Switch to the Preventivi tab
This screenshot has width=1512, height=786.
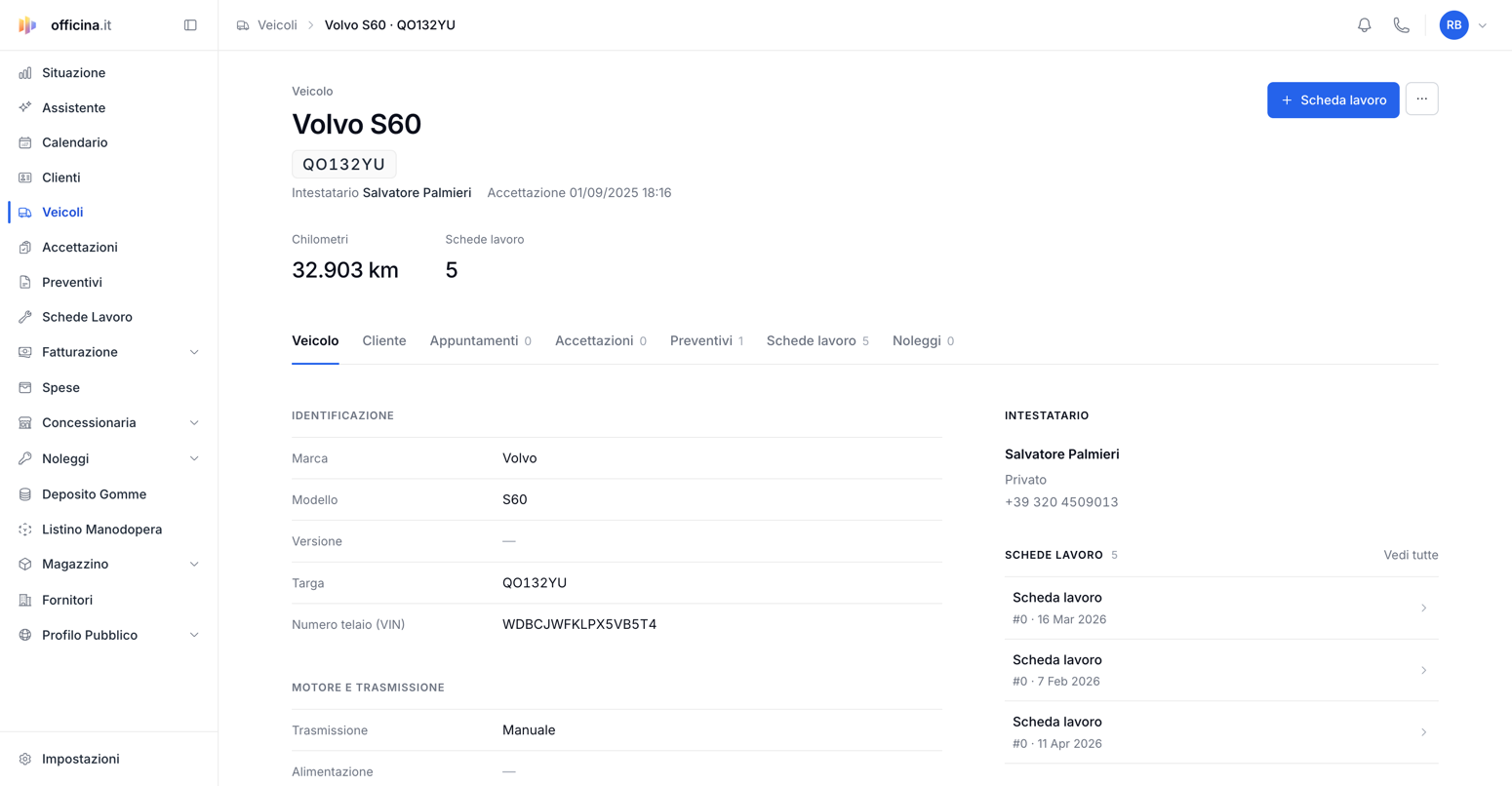click(x=706, y=341)
